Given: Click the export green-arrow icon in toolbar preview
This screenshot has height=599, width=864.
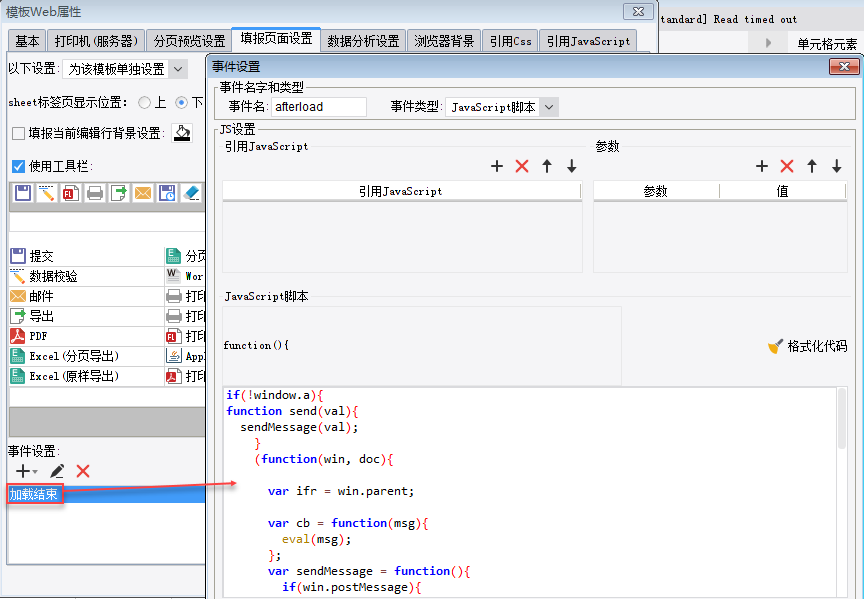Looking at the screenshot, I should (x=118, y=193).
